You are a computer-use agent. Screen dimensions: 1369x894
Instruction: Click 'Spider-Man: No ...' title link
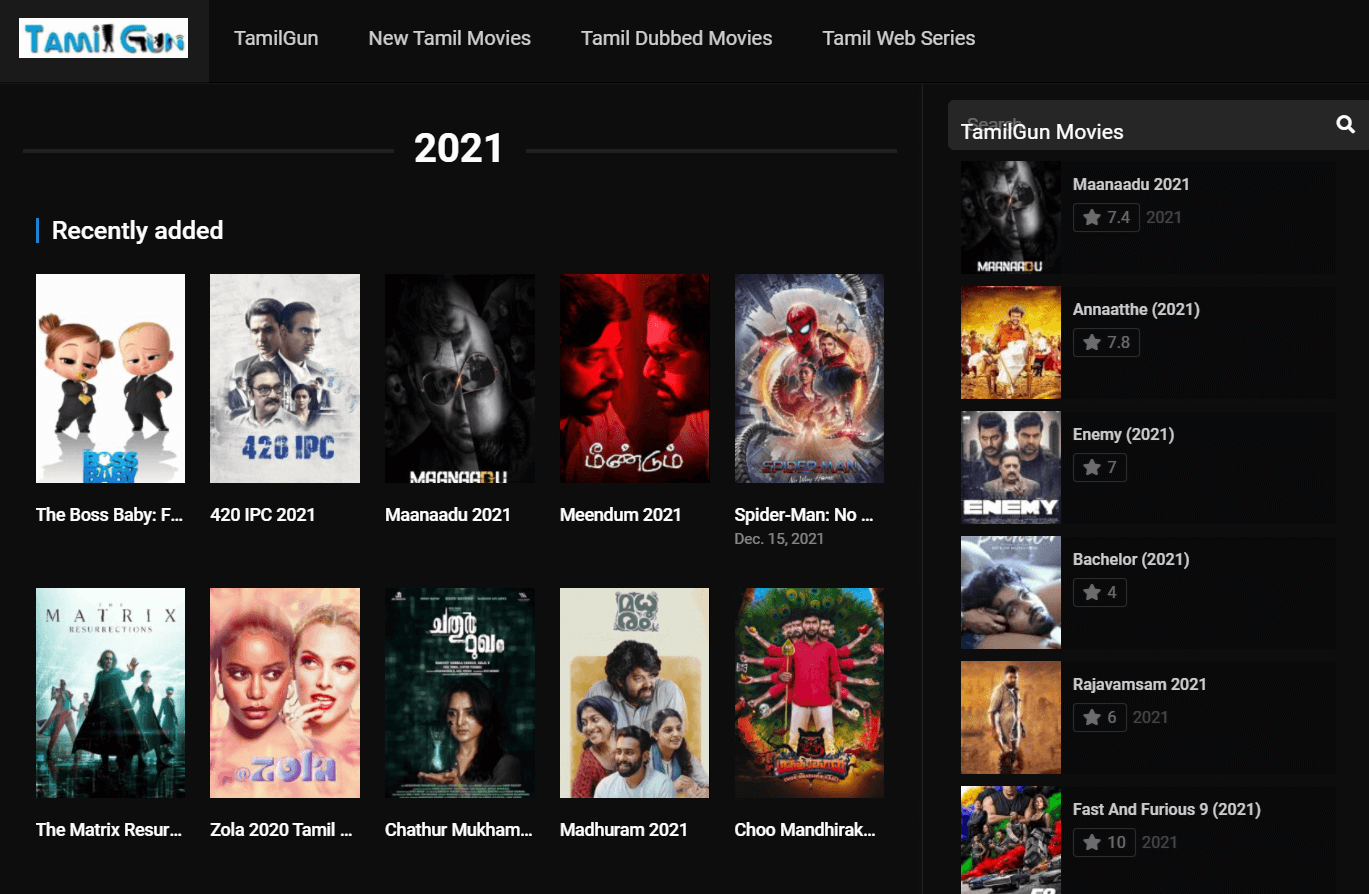(x=805, y=515)
